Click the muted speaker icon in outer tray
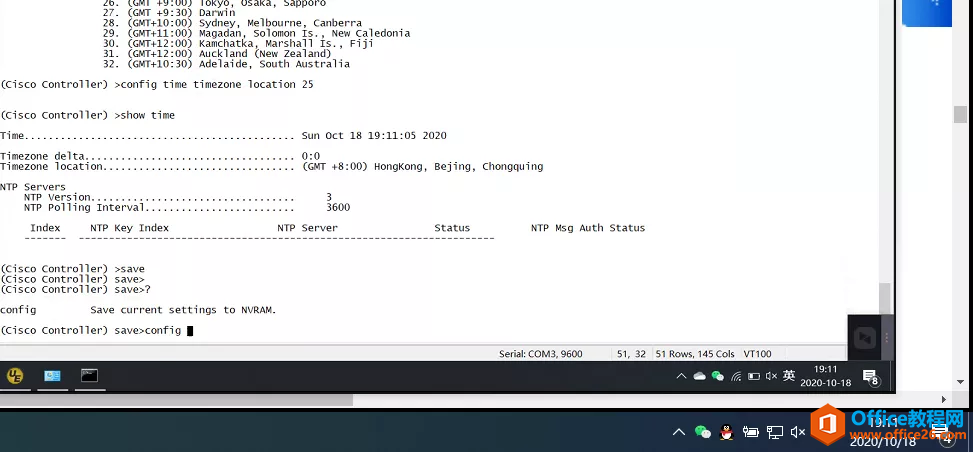 point(797,432)
